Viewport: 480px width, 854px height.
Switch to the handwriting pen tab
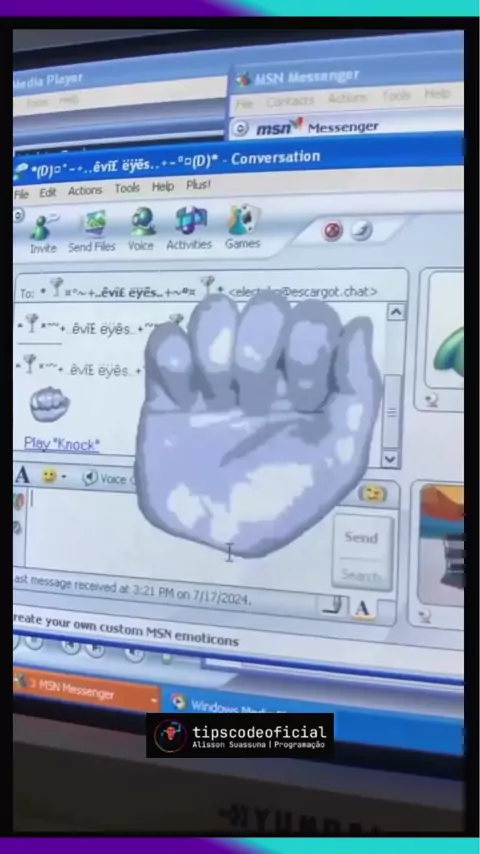point(332,605)
